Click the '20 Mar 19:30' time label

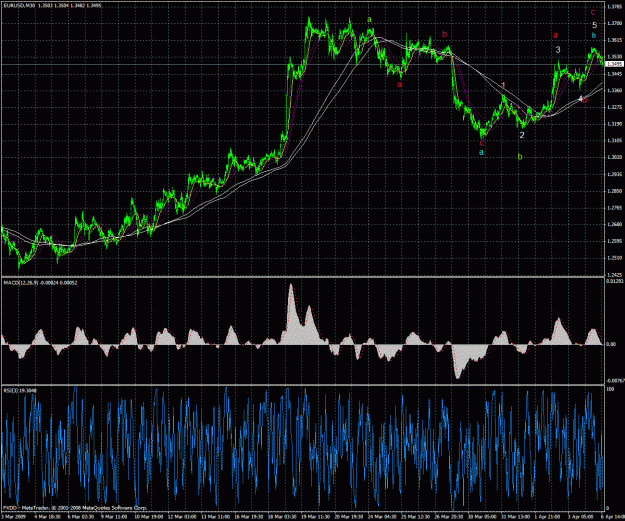click(348, 517)
